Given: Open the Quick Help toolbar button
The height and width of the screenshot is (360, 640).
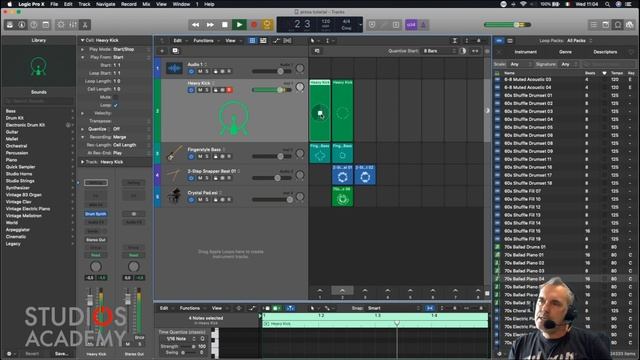Looking at the screenshot, I should pyautogui.click(x=33, y=25).
